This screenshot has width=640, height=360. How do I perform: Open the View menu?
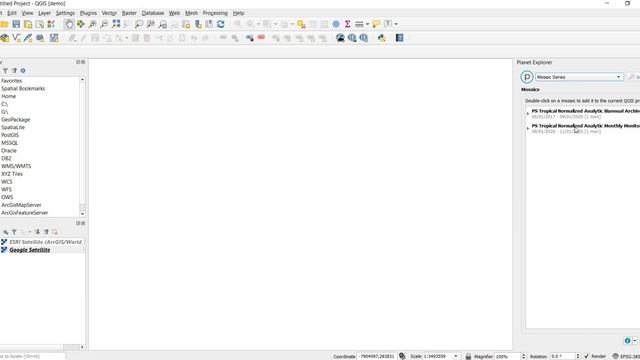[27, 13]
